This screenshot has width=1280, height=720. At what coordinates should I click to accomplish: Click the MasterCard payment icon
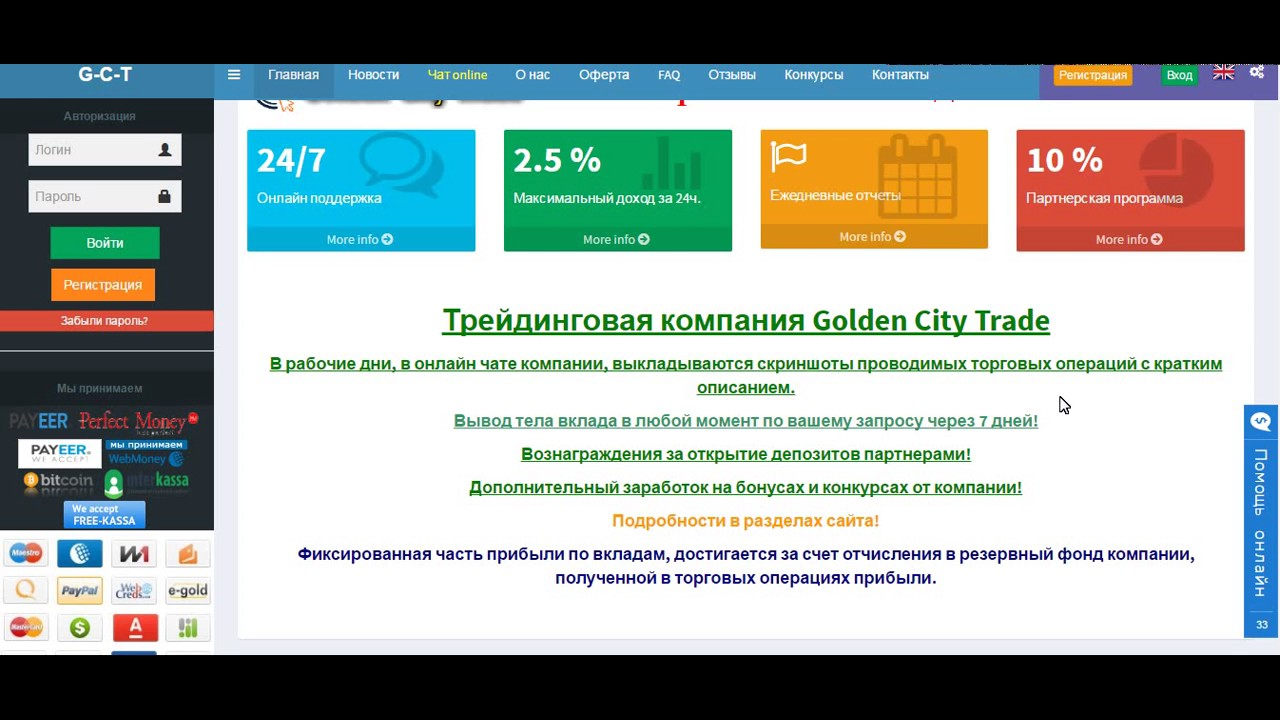pos(26,628)
